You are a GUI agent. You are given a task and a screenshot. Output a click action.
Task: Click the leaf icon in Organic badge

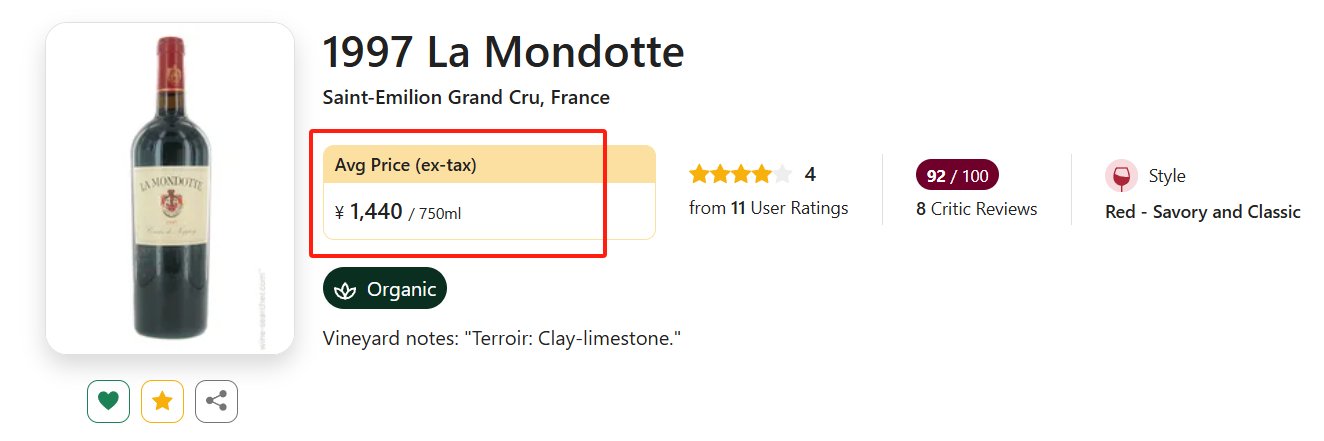click(346, 290)
